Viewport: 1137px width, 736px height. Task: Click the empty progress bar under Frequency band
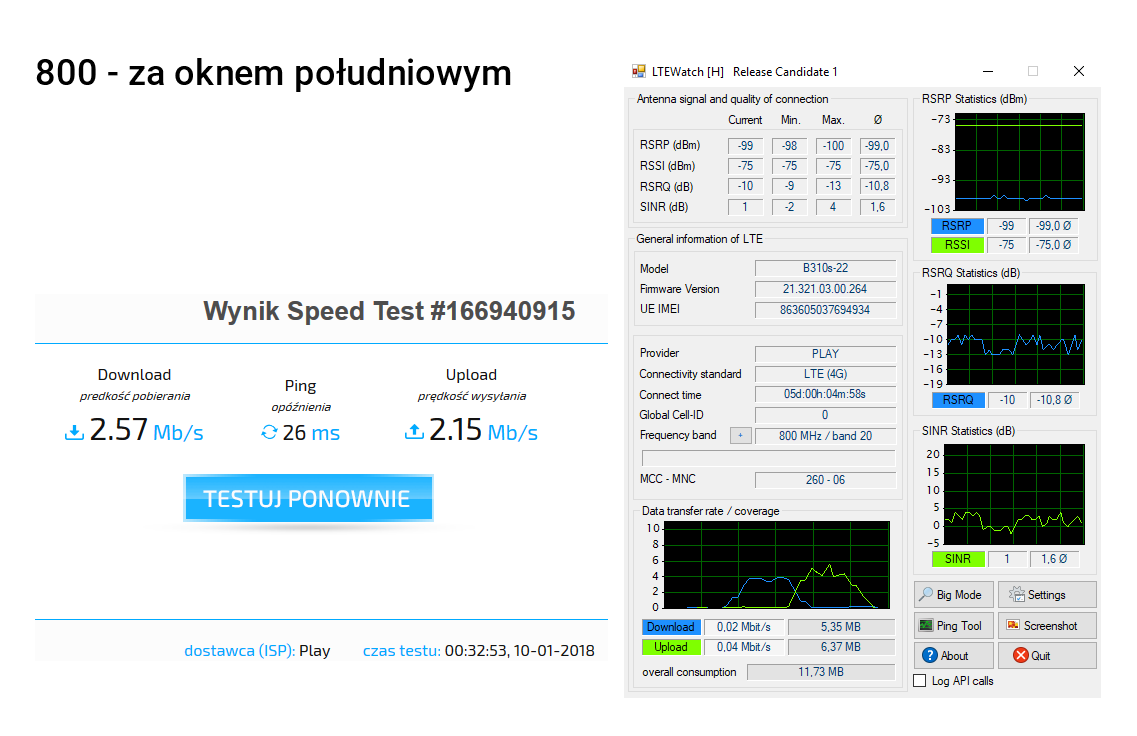tap(769, 458)
